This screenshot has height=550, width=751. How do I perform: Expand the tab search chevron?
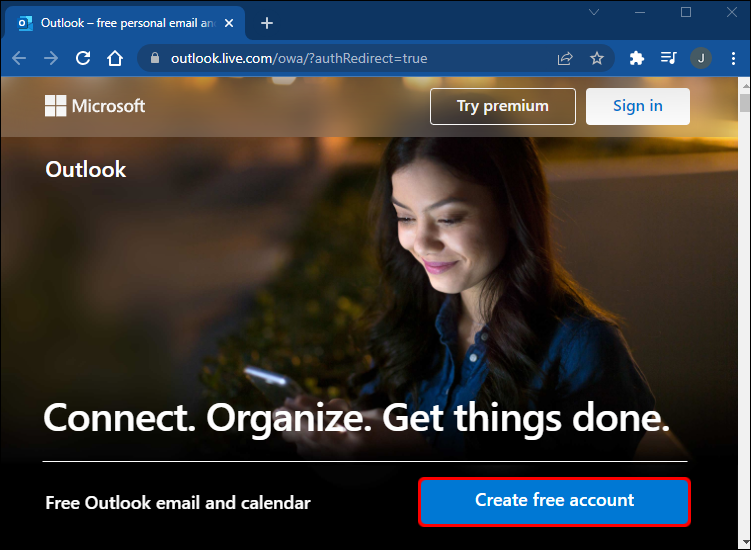point(594,12)
